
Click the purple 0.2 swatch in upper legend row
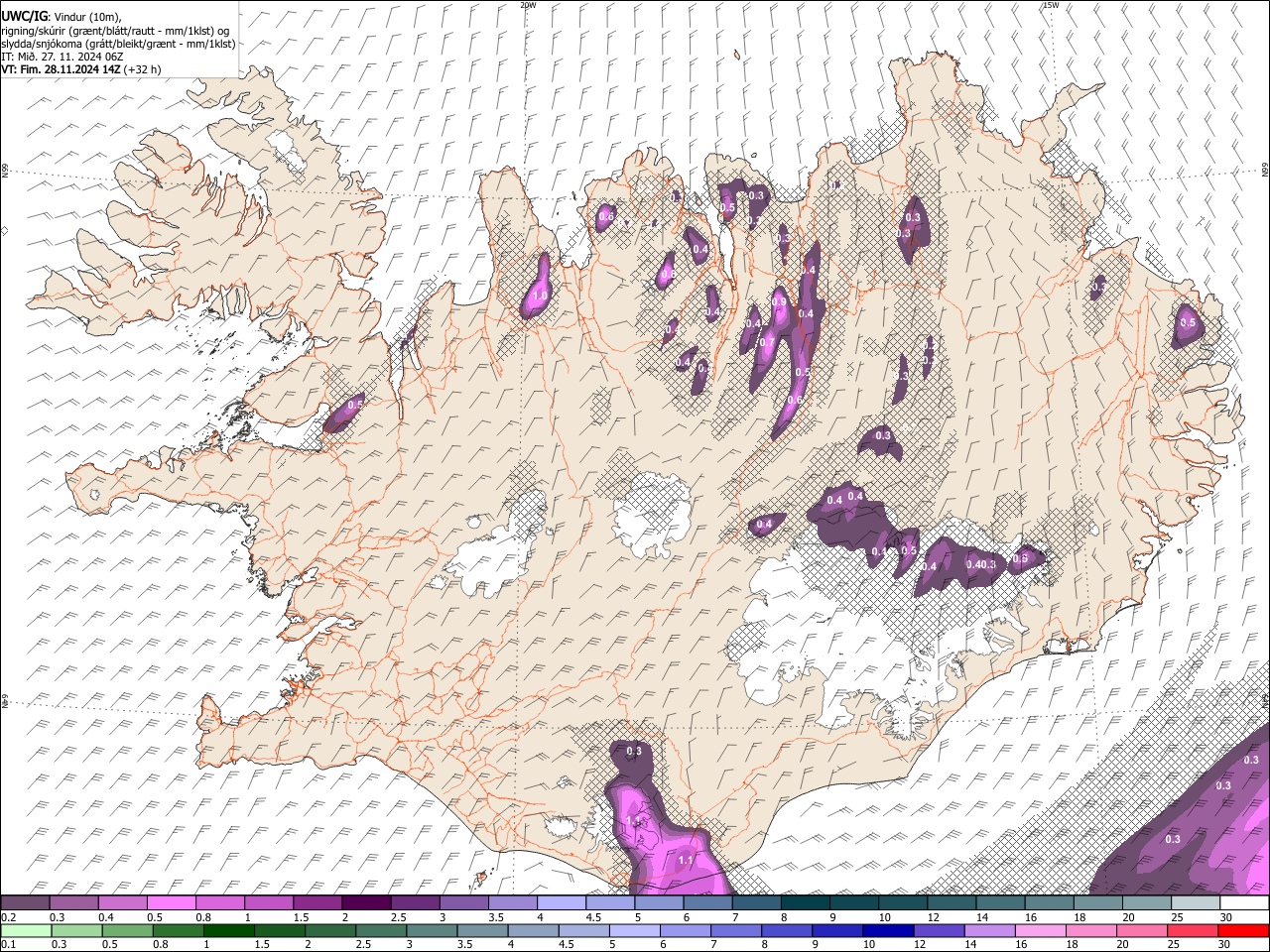[x=25, y=903]
